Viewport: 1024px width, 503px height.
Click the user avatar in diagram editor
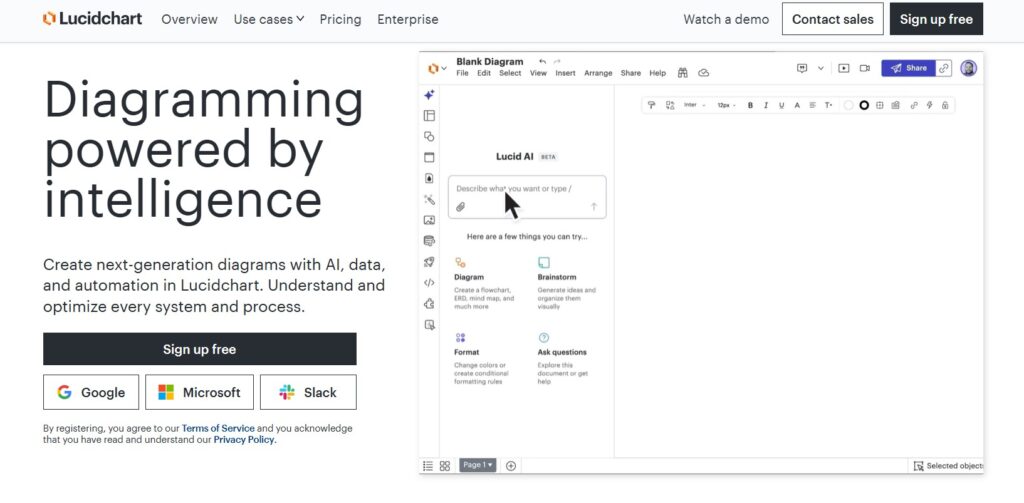point(969,68)
